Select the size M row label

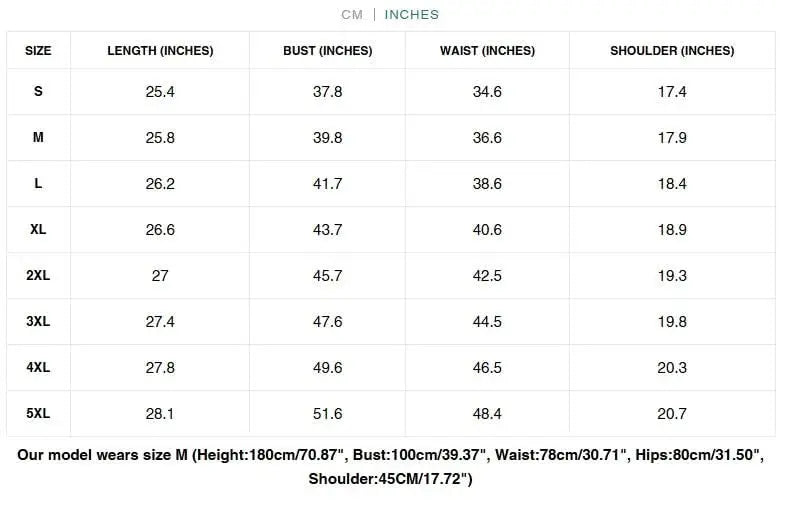38,138
